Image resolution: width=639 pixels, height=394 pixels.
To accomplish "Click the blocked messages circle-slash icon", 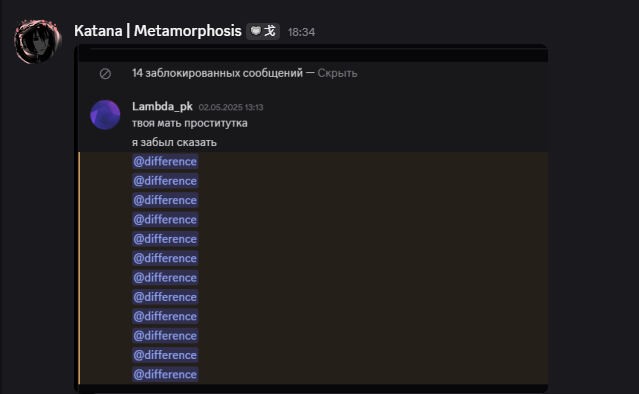I will [x=105, y=74].
